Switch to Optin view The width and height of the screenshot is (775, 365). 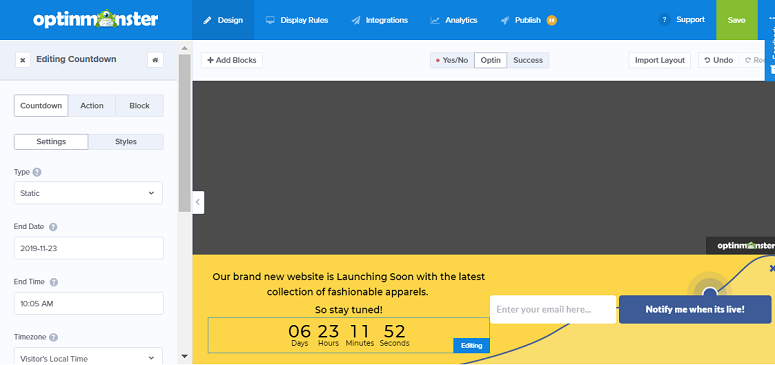[x=490, y=60]
